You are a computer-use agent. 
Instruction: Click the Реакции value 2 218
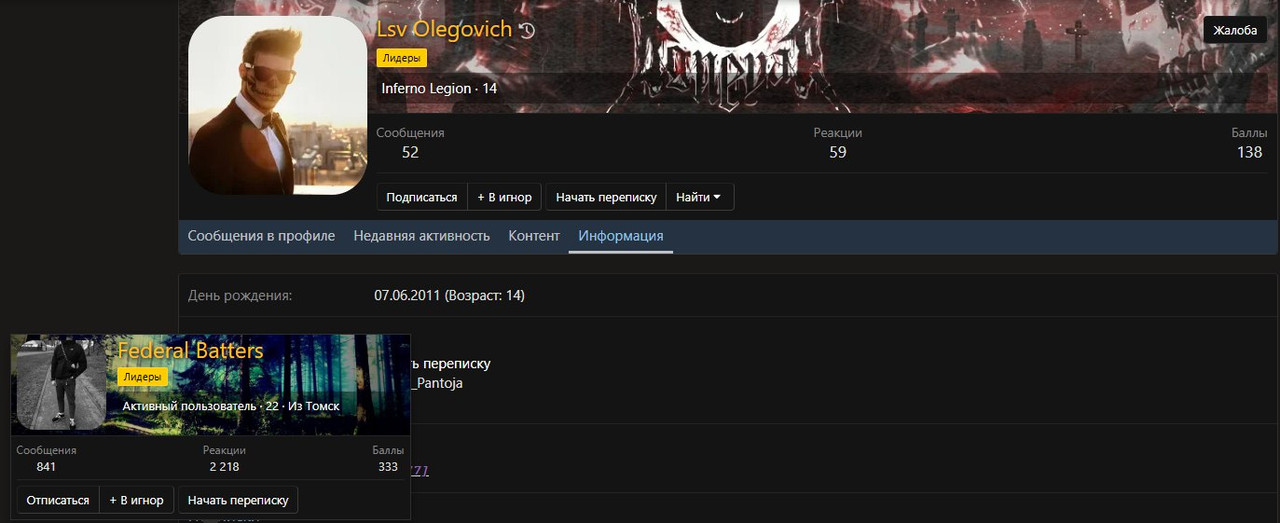tap(224, 466)
